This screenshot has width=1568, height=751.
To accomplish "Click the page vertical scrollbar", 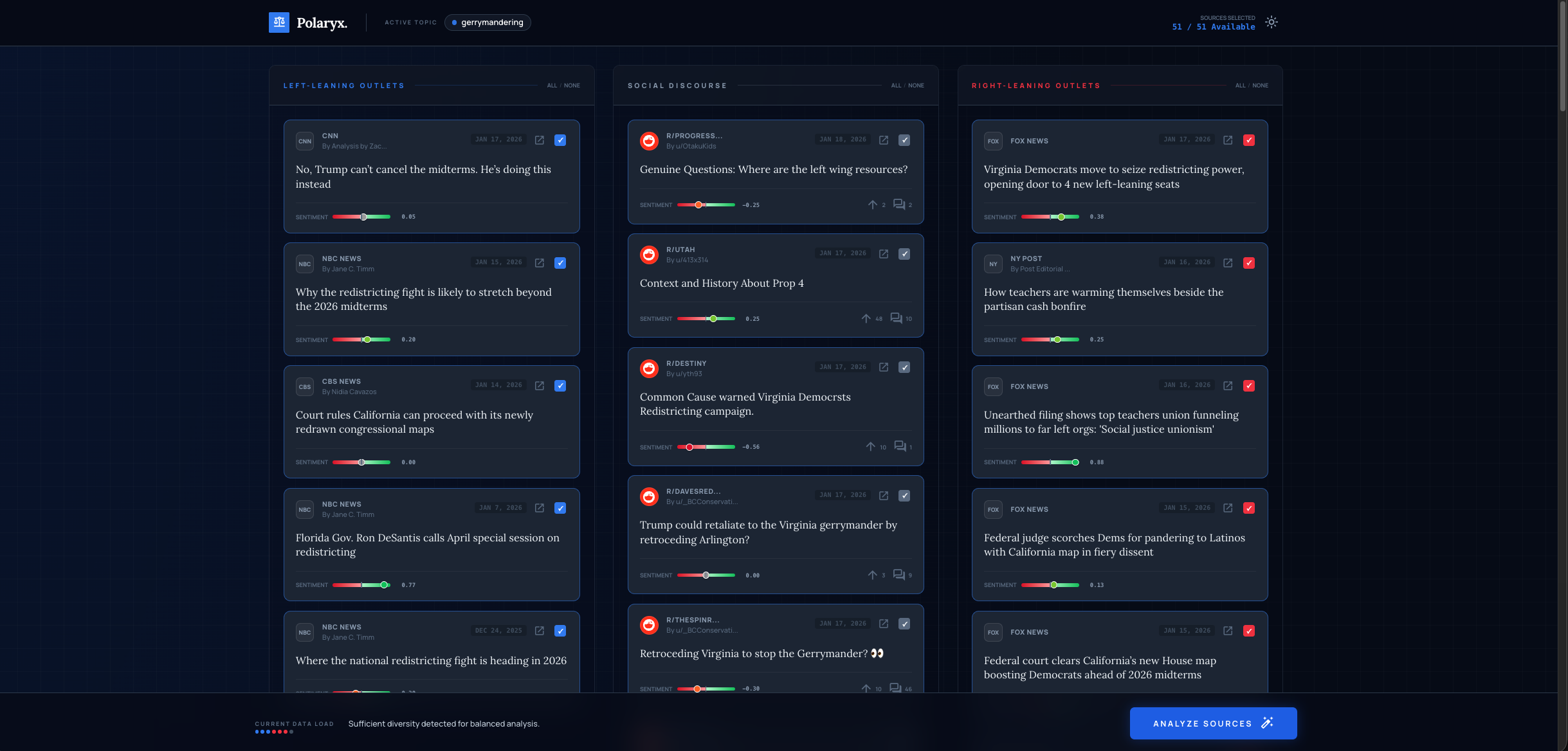I will 1563,58.
